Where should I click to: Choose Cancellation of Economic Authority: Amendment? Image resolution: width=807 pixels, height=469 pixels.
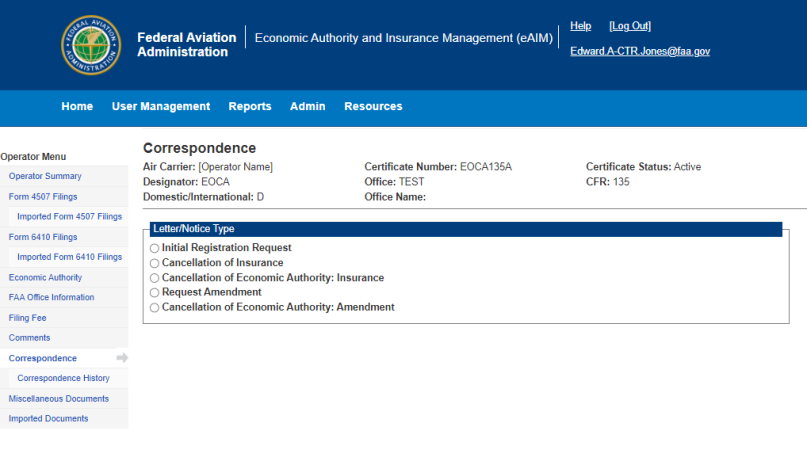pyautogui.click(x=154, y=307)
